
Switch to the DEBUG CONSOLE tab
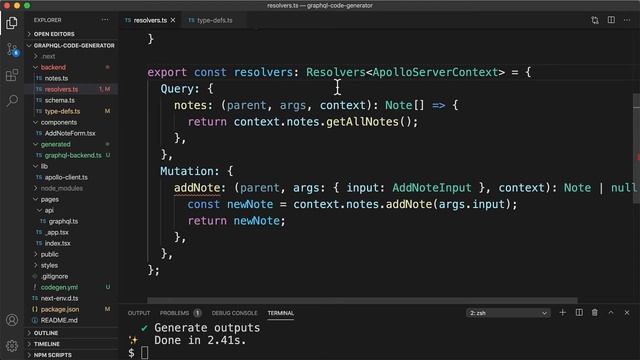coord(234,313)
